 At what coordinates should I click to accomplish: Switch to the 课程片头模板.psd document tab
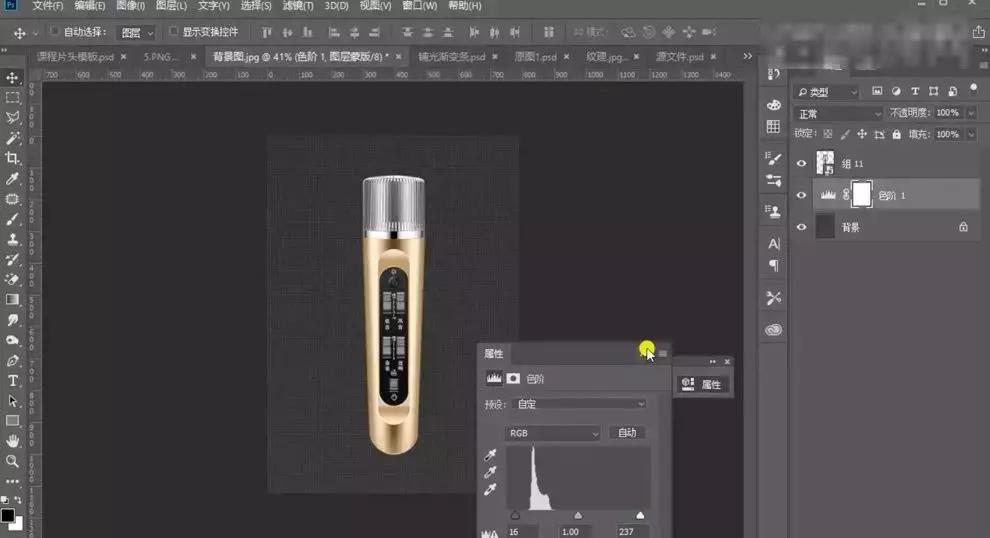point(68,57)
